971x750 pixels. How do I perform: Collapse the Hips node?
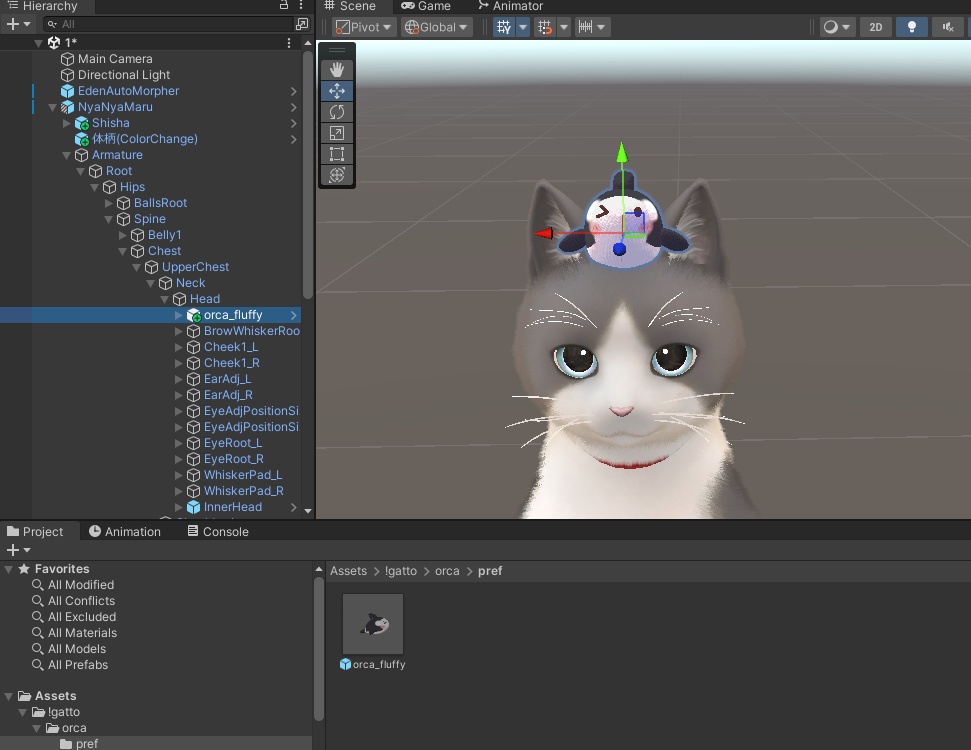pyautogui.click(x=95, y=187)
